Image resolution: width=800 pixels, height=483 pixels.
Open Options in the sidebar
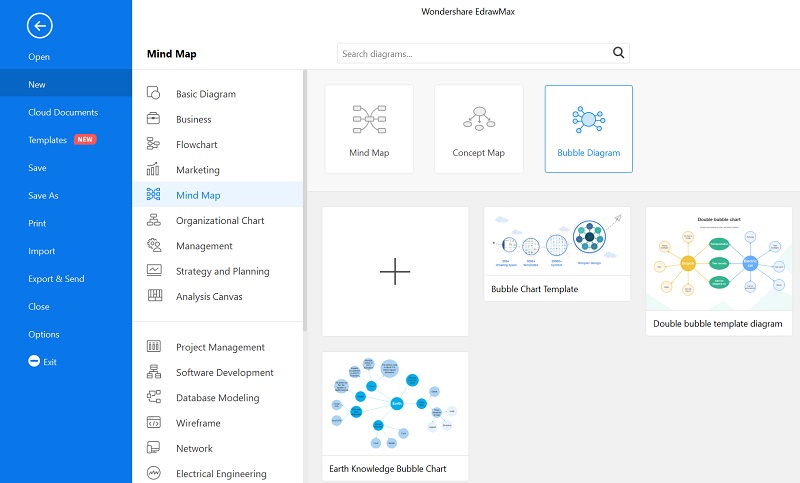44,334
